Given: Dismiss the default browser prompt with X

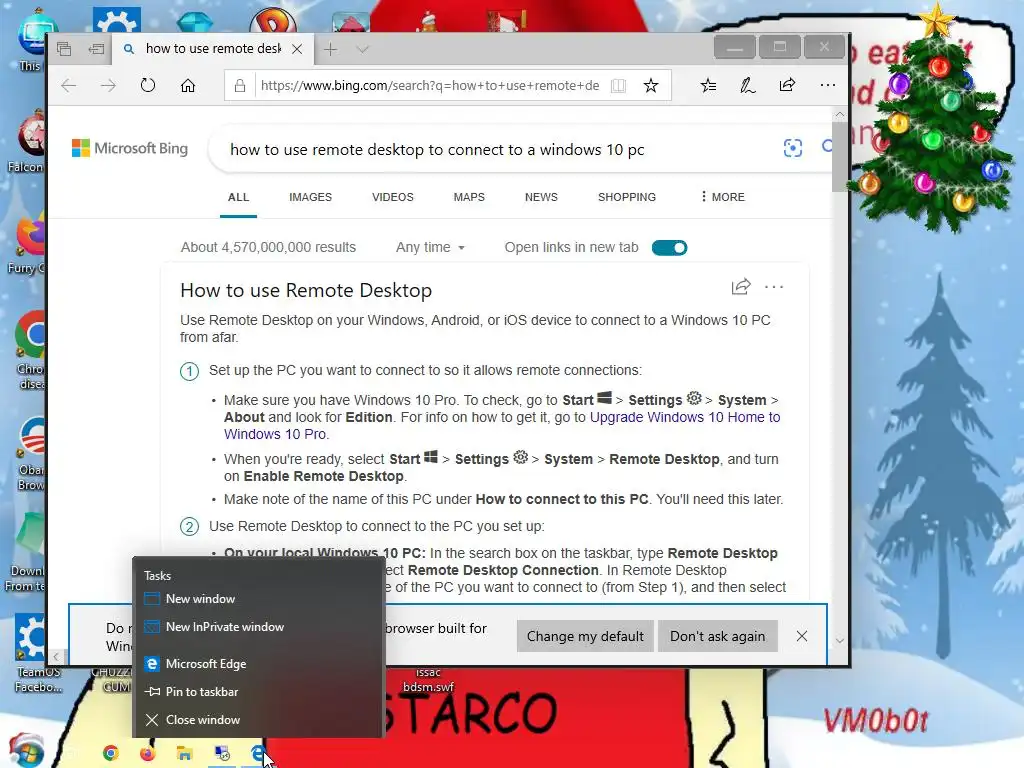Looking at the screenshot, I should (802, 636).
